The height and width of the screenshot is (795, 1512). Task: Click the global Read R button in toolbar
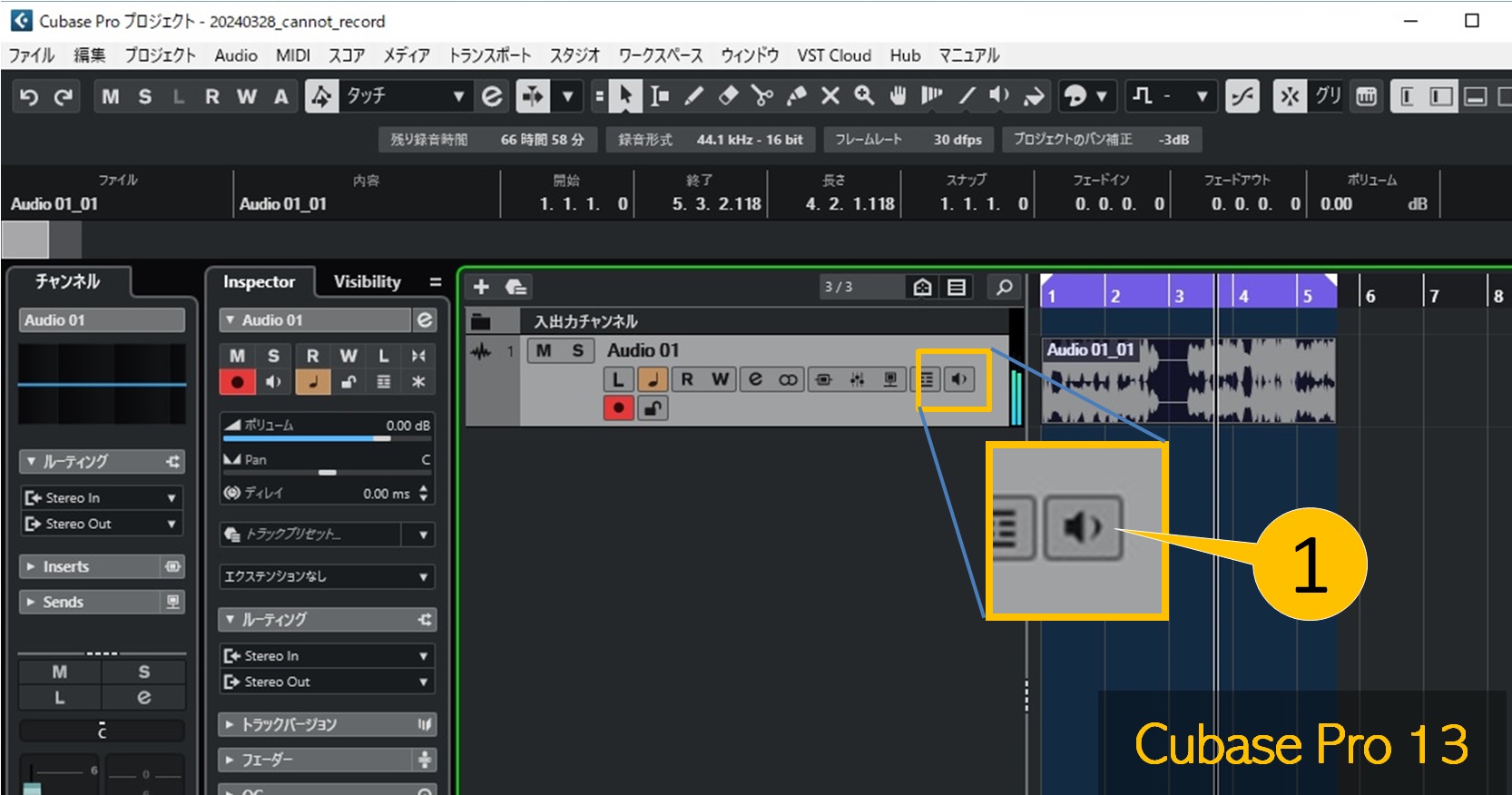tap(212, 96)
